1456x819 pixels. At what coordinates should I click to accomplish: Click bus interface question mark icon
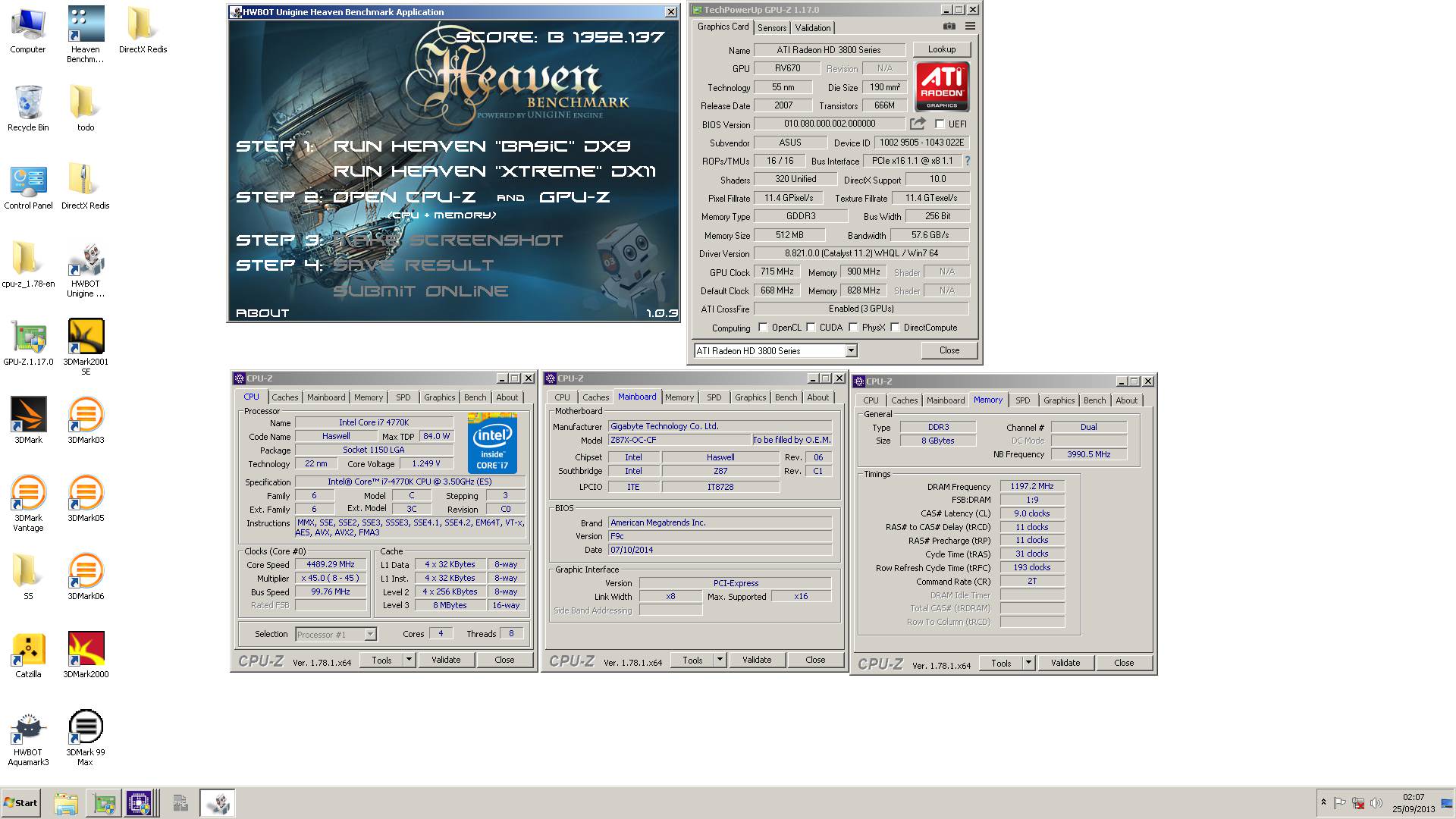(x=968, y=161)
